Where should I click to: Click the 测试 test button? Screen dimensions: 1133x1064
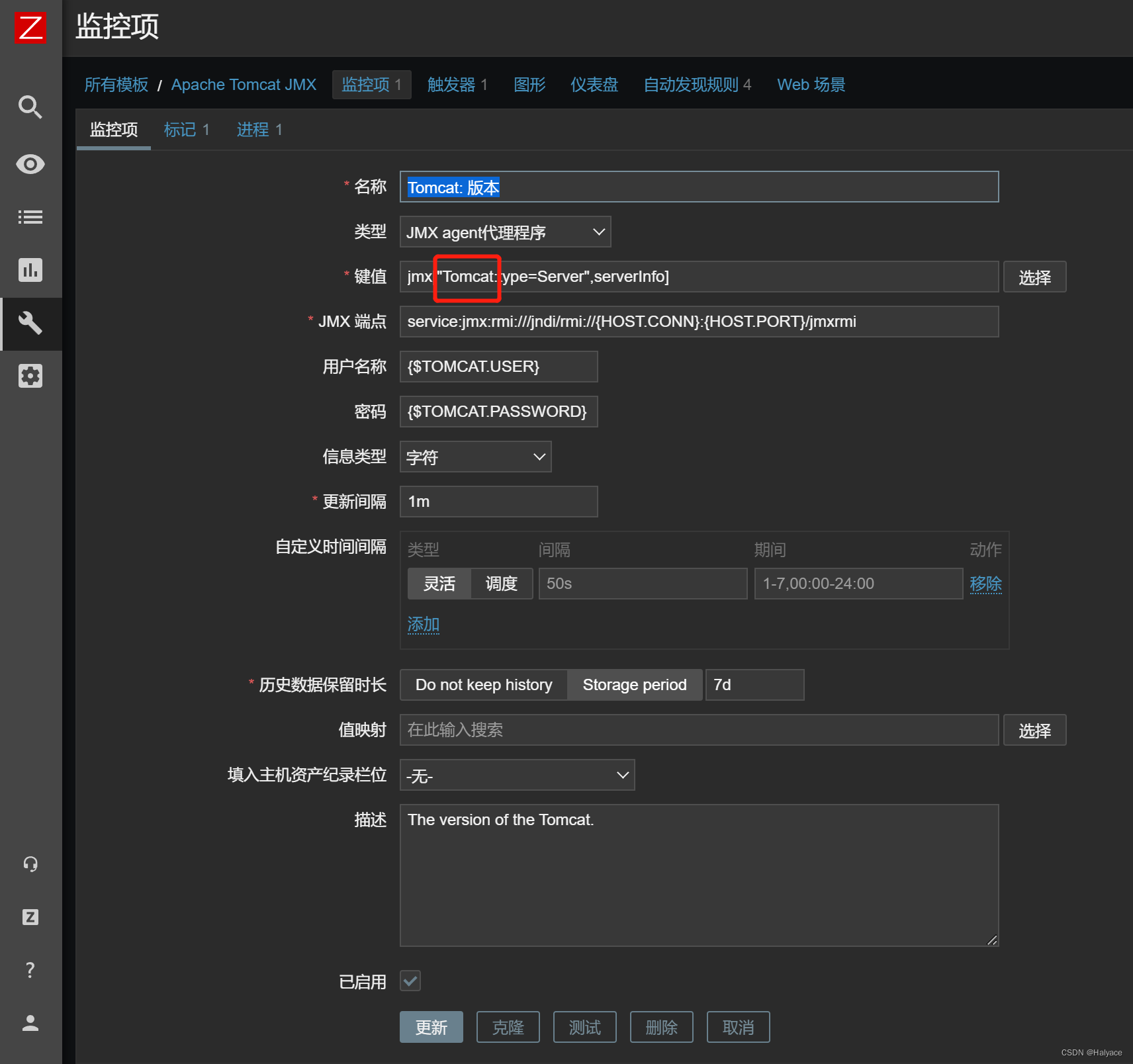[585, 1027]
